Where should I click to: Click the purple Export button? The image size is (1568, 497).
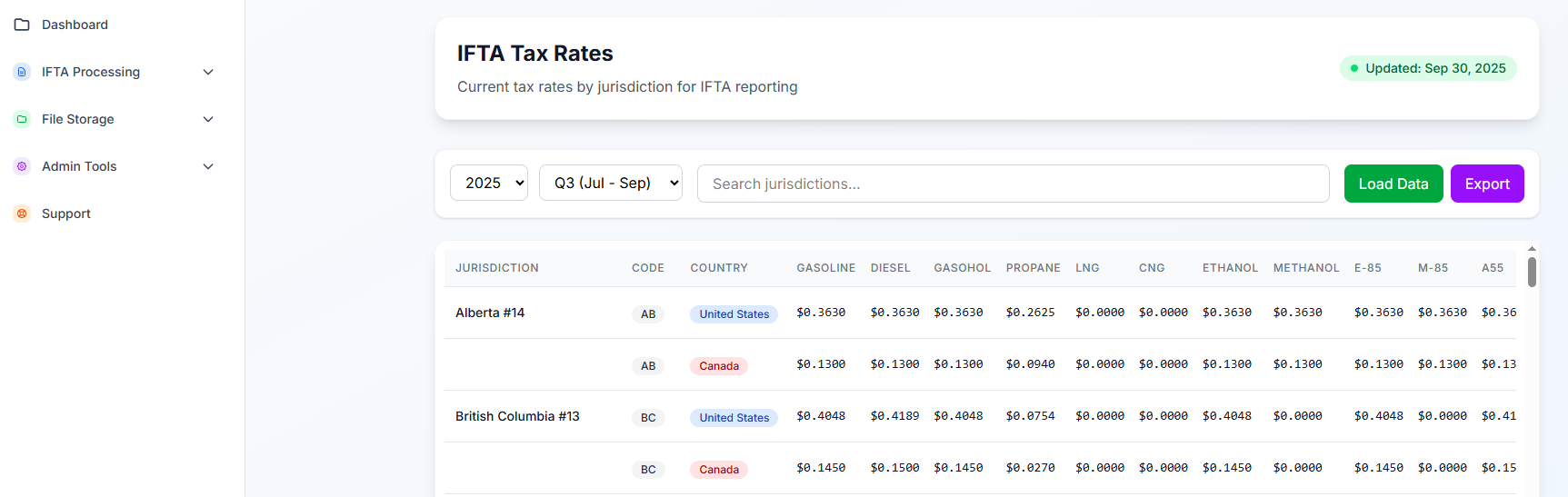point(1486,184)
